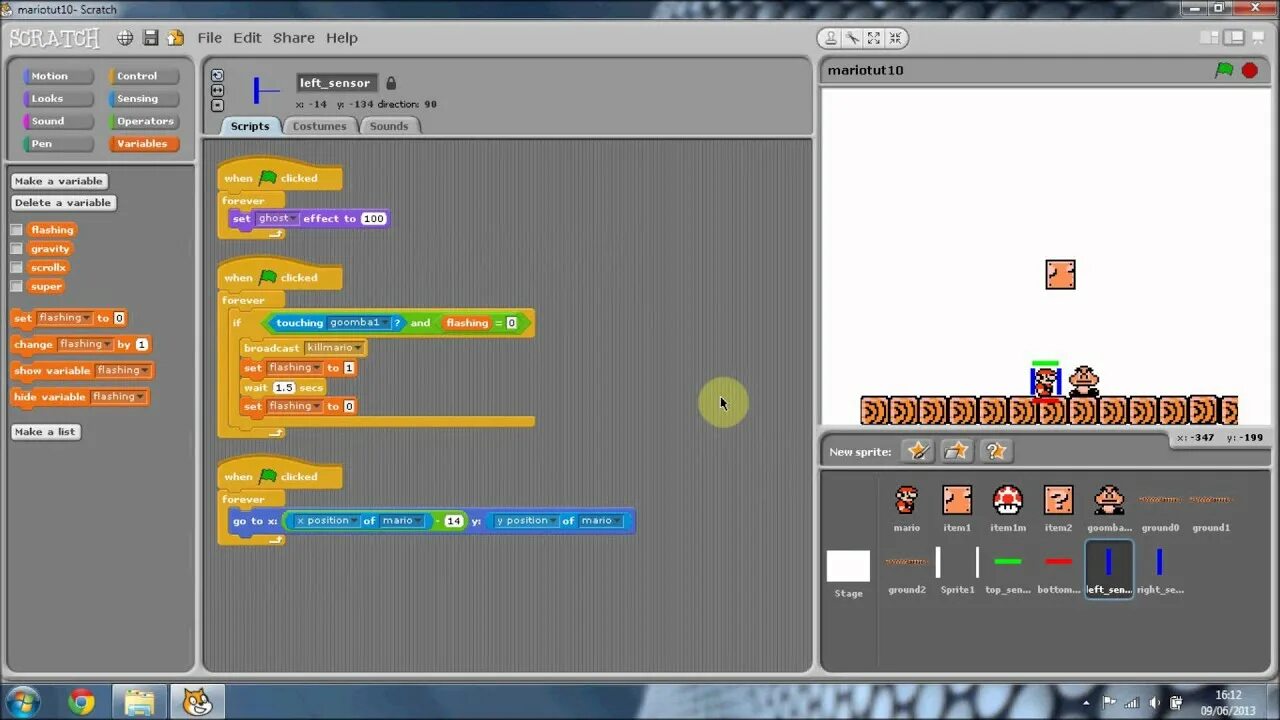Switch to full stage view mode
This screenshot has height=720, width=1280.
click(x=1234, y=38)
